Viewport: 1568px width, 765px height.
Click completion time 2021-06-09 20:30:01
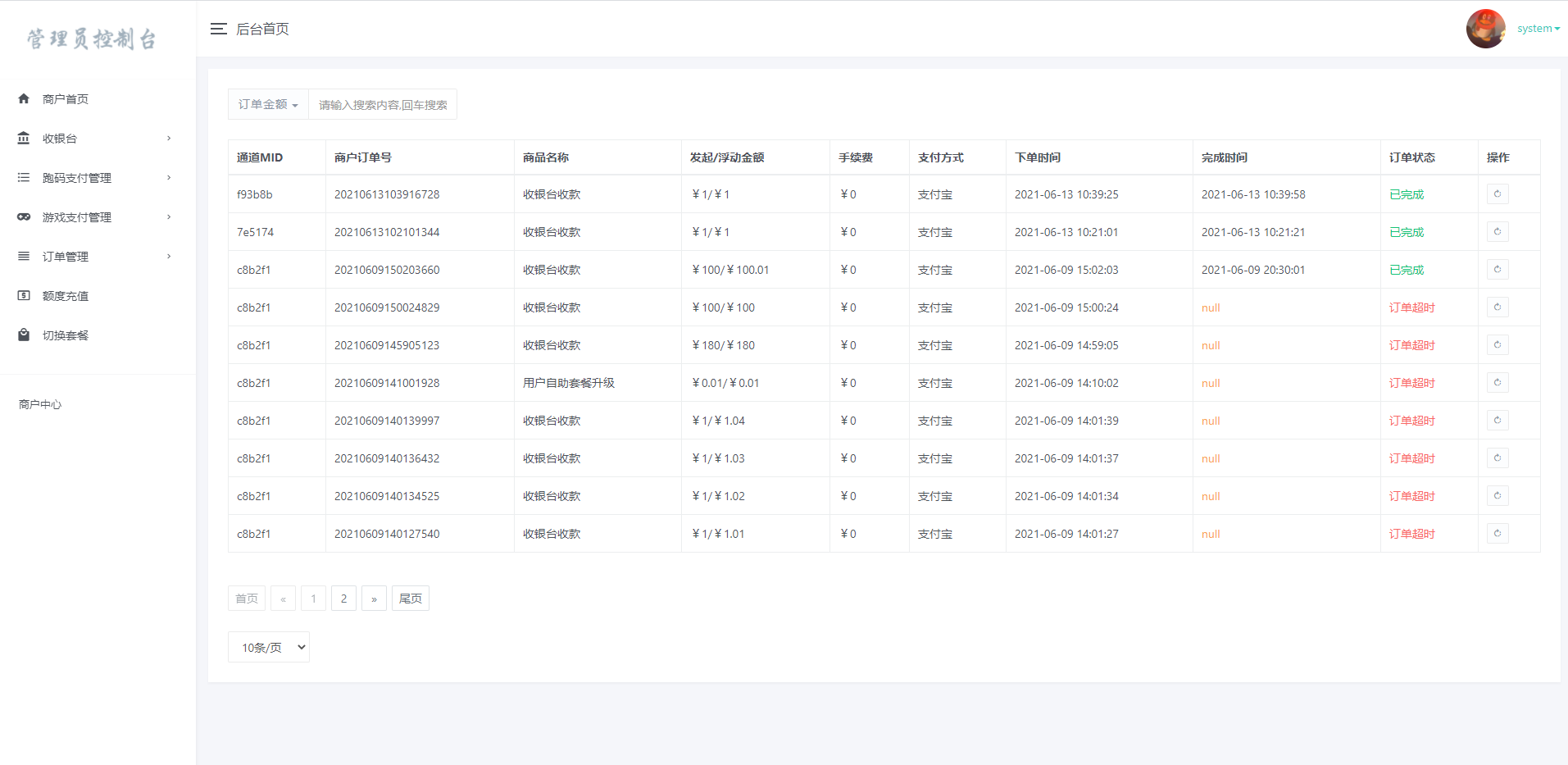coord(1253,270)
